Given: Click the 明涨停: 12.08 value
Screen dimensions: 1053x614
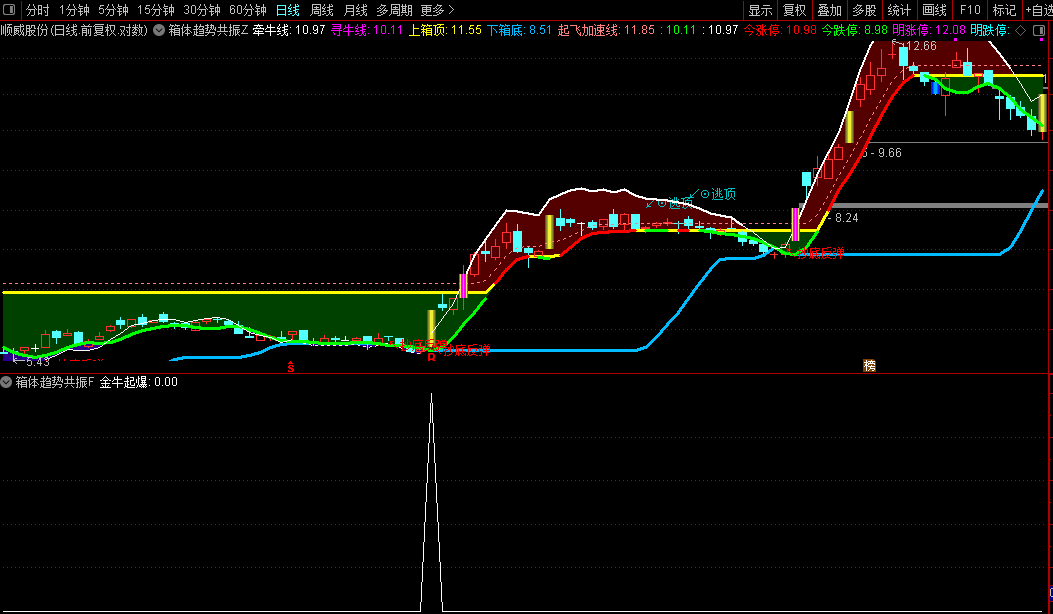Looking at the screenshot, I should click(929, 30).
